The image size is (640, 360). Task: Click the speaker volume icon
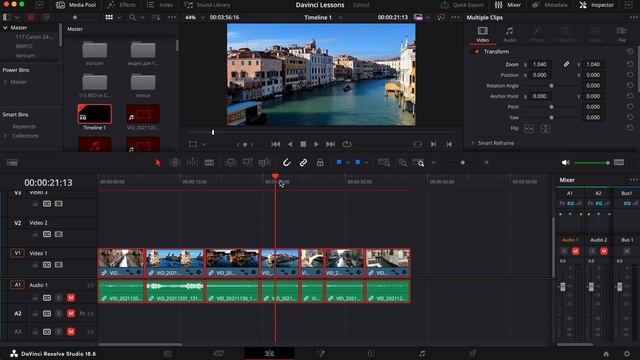(565, 162)
